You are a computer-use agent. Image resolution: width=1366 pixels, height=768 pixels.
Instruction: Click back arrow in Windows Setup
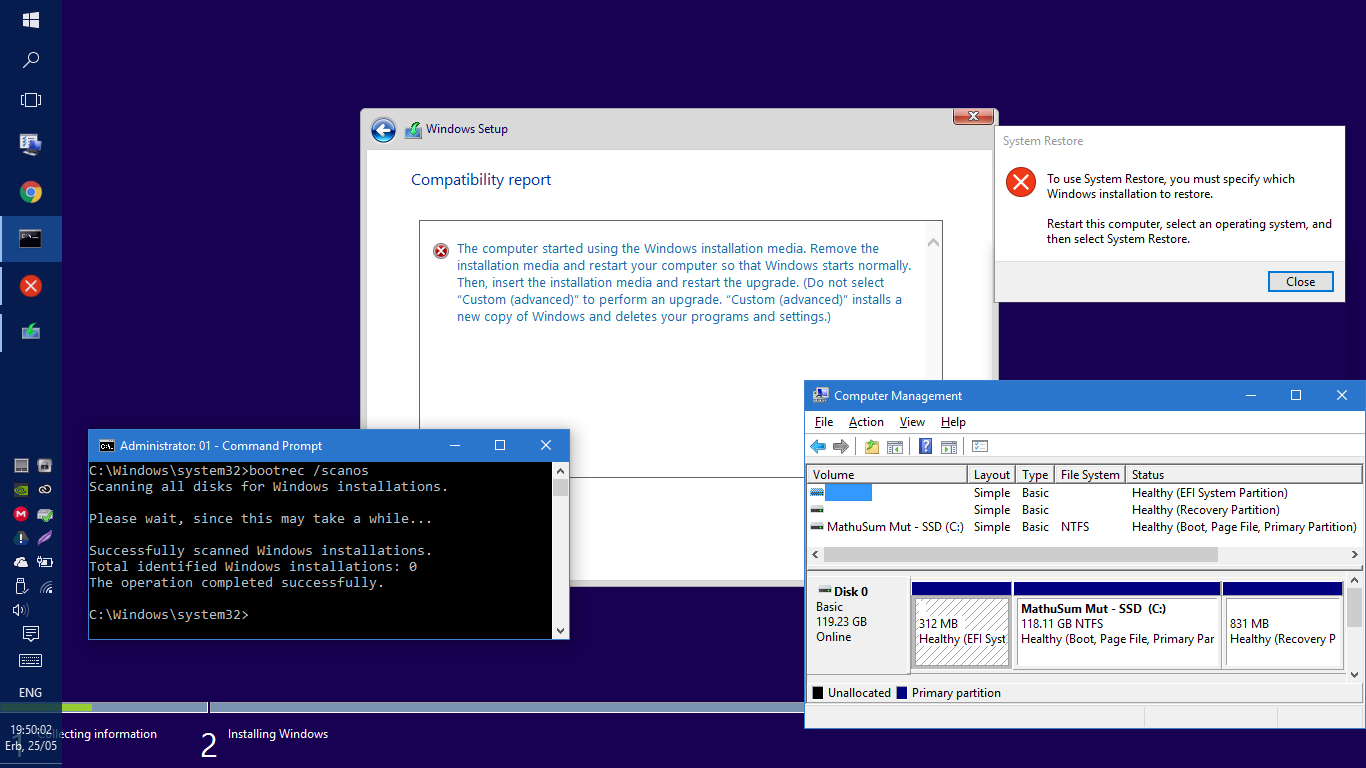pyautogui.click(x=383, y=130)
